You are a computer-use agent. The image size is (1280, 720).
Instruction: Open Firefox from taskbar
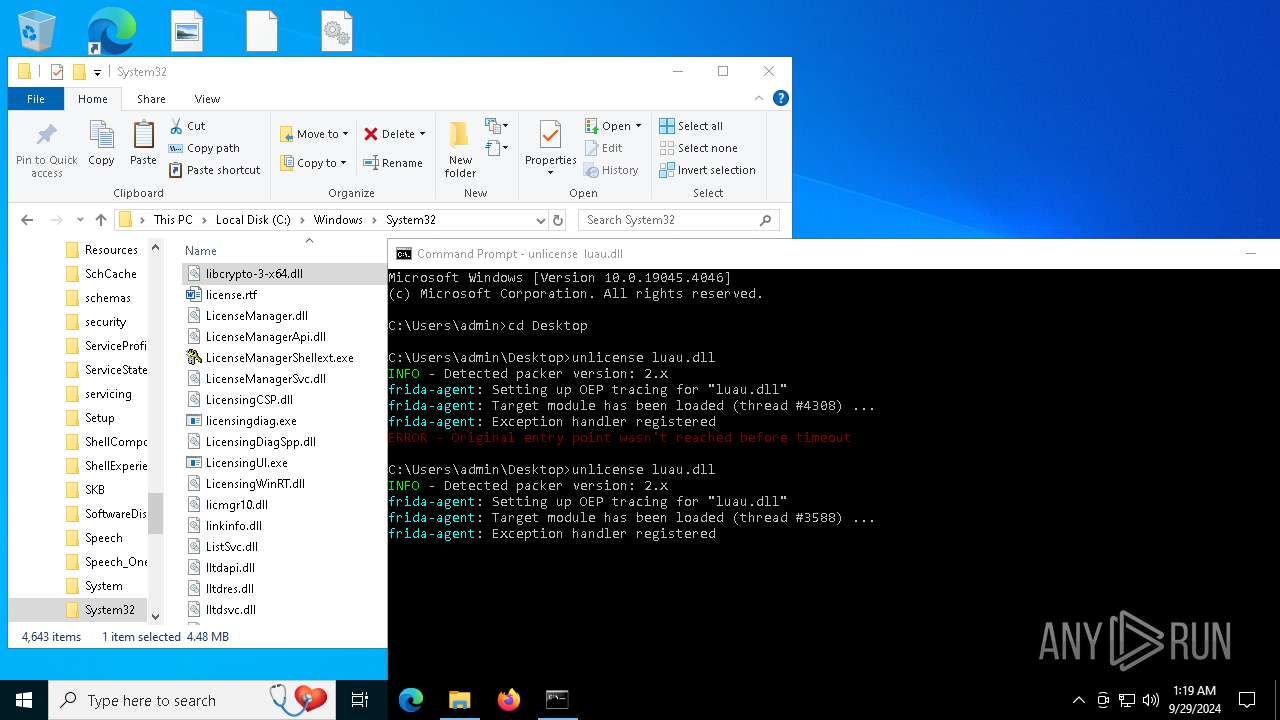click(508, 700)
